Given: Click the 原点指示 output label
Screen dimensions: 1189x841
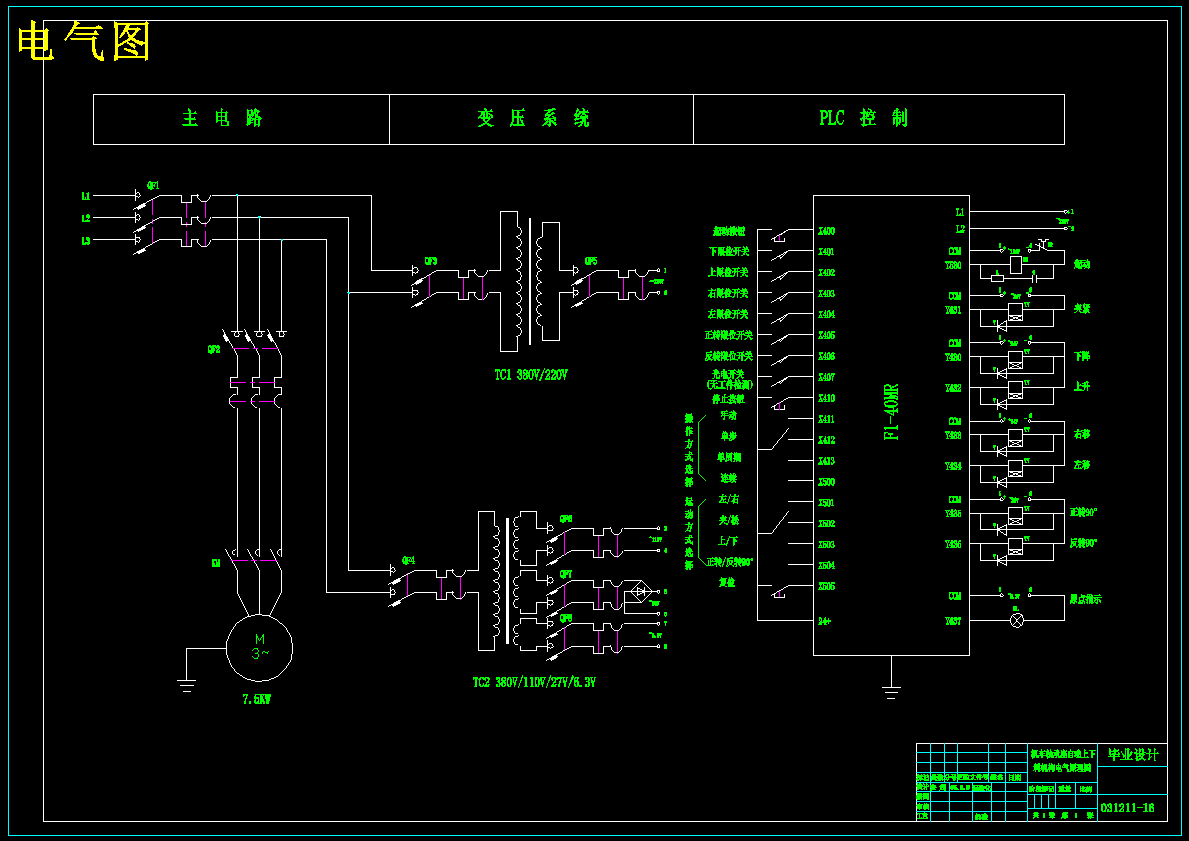Looking at the screenshot, I should [1085, 599].
